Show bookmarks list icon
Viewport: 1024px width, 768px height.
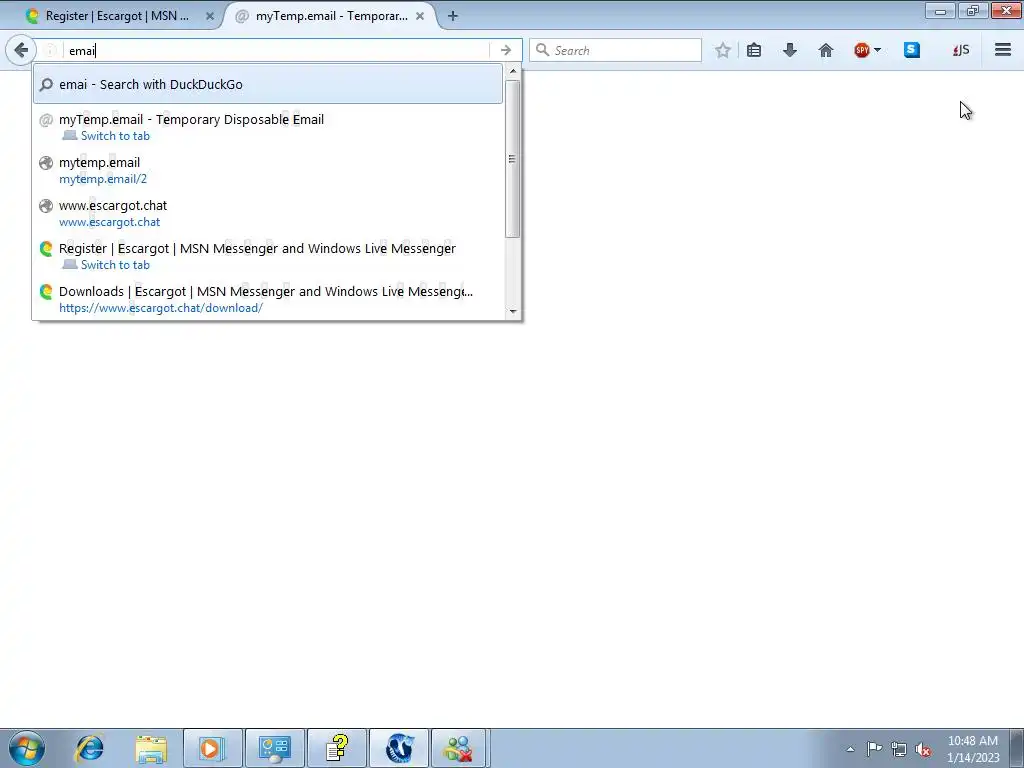754,50
